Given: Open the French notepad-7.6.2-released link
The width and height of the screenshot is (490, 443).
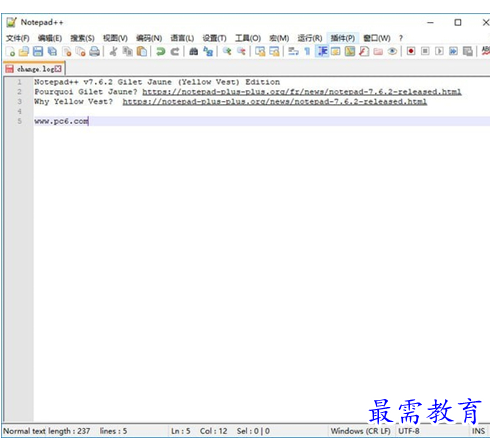Looking at the screenshot, I should pos(302,92).
